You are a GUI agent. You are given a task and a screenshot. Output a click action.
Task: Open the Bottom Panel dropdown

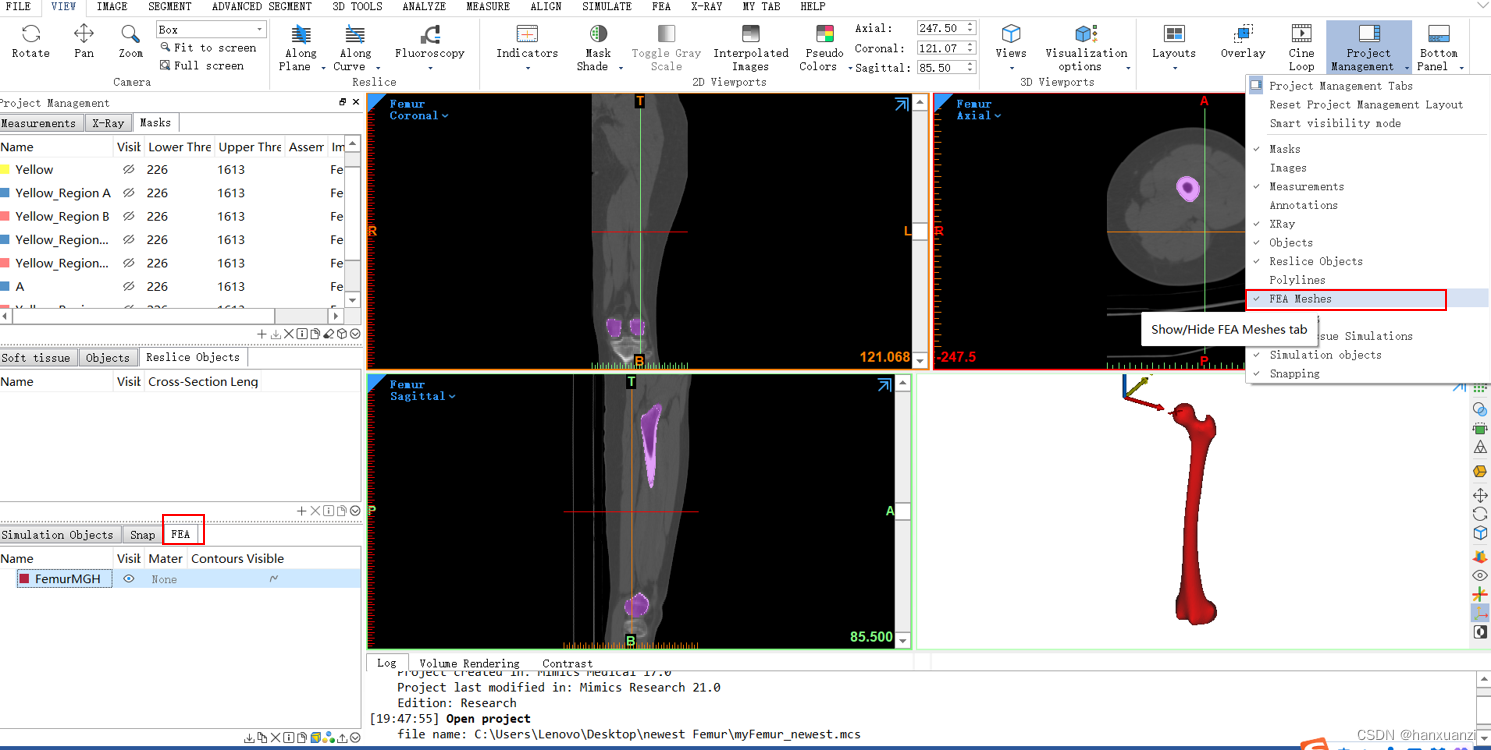coord(1438,48)
